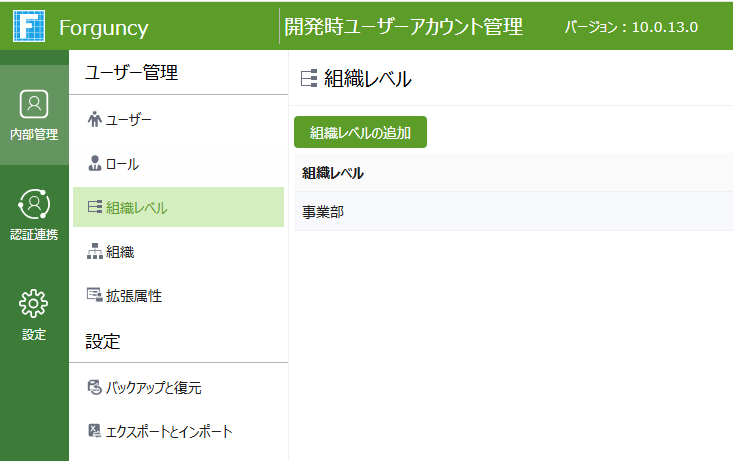733x461 pixels.
Task: Click the icon beside the 組織レベル page heading
Action: [309, 80]
